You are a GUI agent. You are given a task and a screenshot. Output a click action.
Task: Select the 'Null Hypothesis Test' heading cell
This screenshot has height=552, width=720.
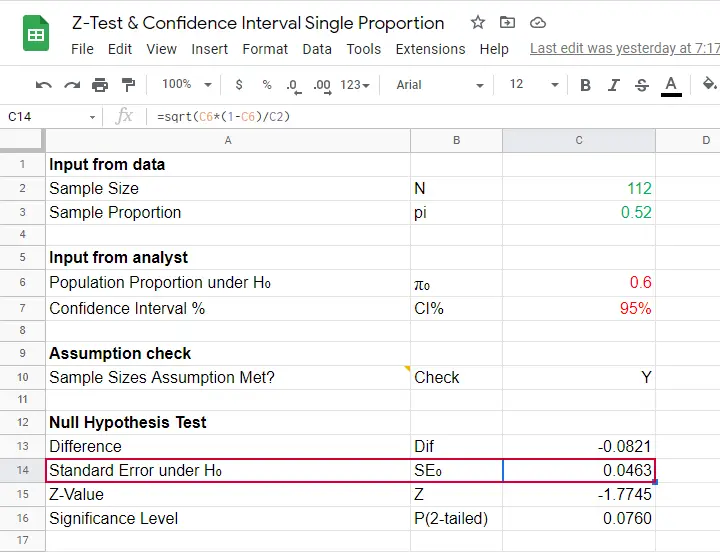pyautogui.click(x=228, y=422)
